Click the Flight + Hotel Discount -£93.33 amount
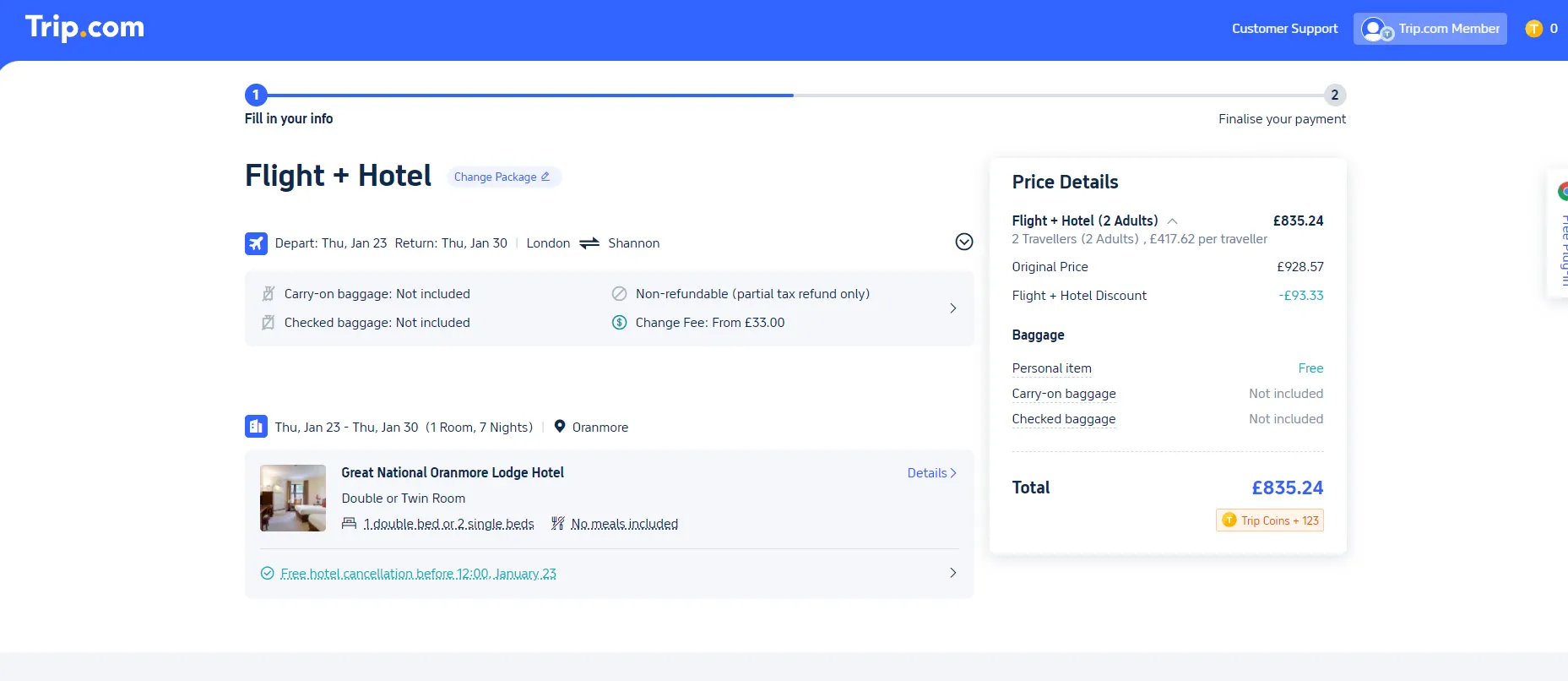The height and width of the screenshot is (681, 1568). pyautogui.click(x=1300, y=296)
